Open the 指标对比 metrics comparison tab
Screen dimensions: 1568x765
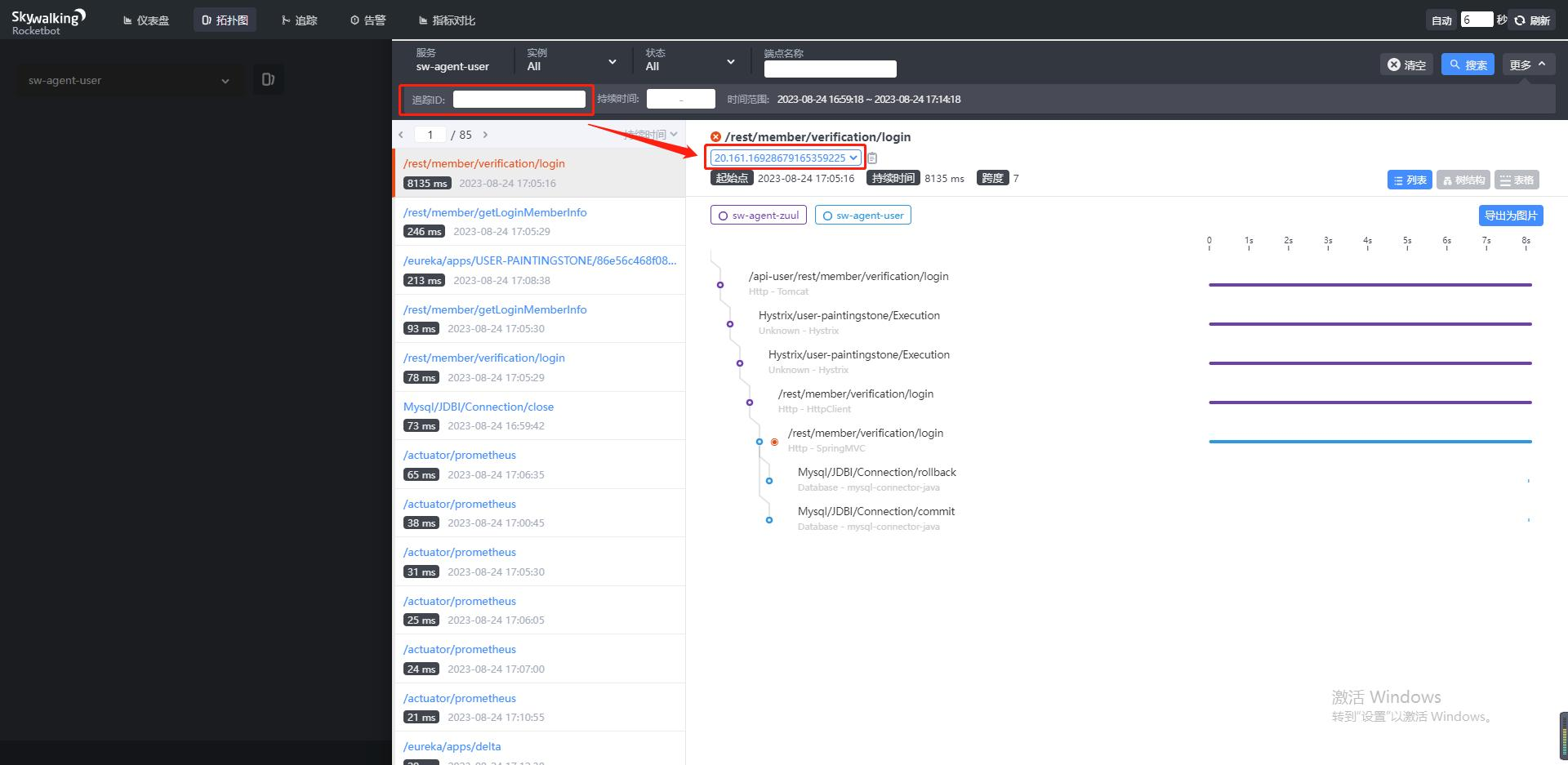447,20
